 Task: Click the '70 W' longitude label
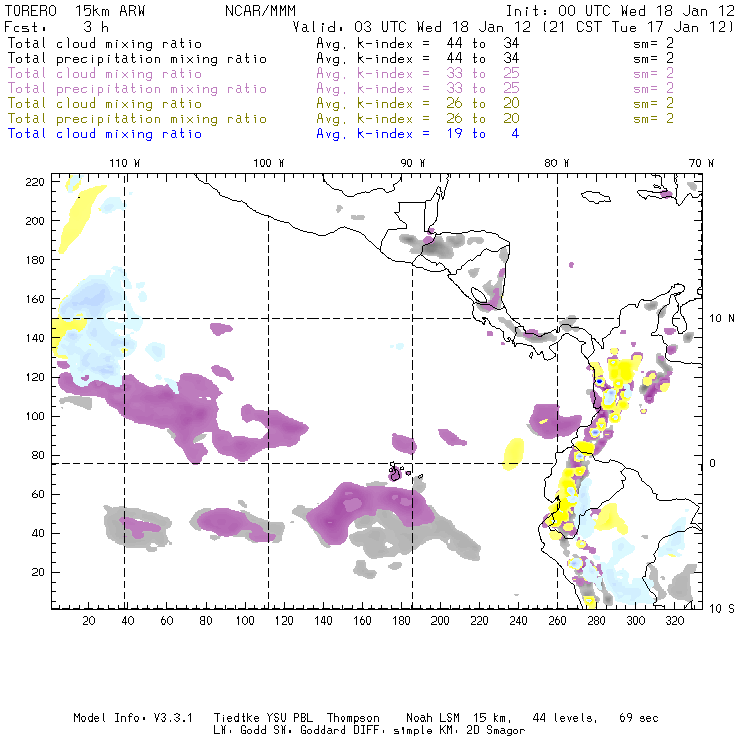[x=701, y=163]
